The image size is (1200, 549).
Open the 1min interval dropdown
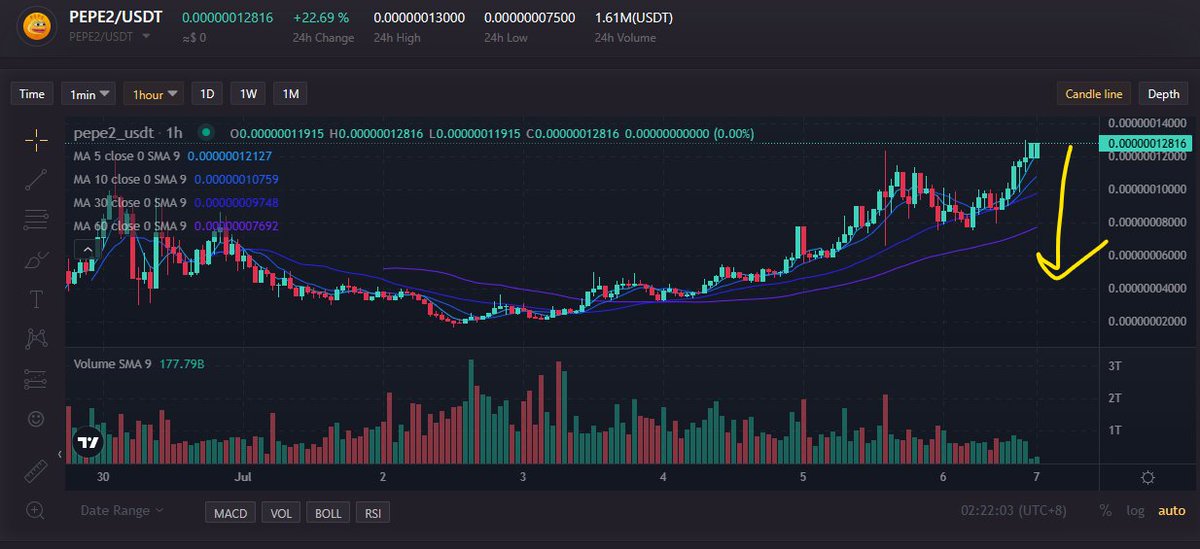[x=89, y=94]
